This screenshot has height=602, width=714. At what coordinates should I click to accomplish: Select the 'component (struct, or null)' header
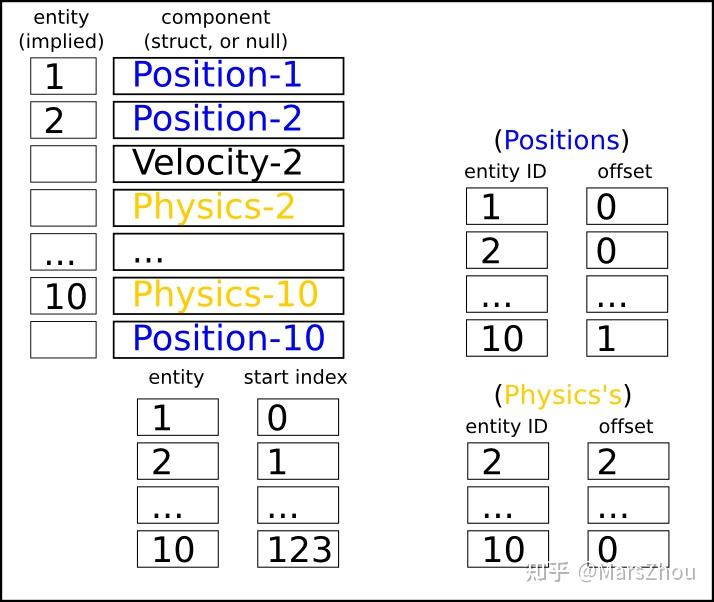tap(216, 29)
